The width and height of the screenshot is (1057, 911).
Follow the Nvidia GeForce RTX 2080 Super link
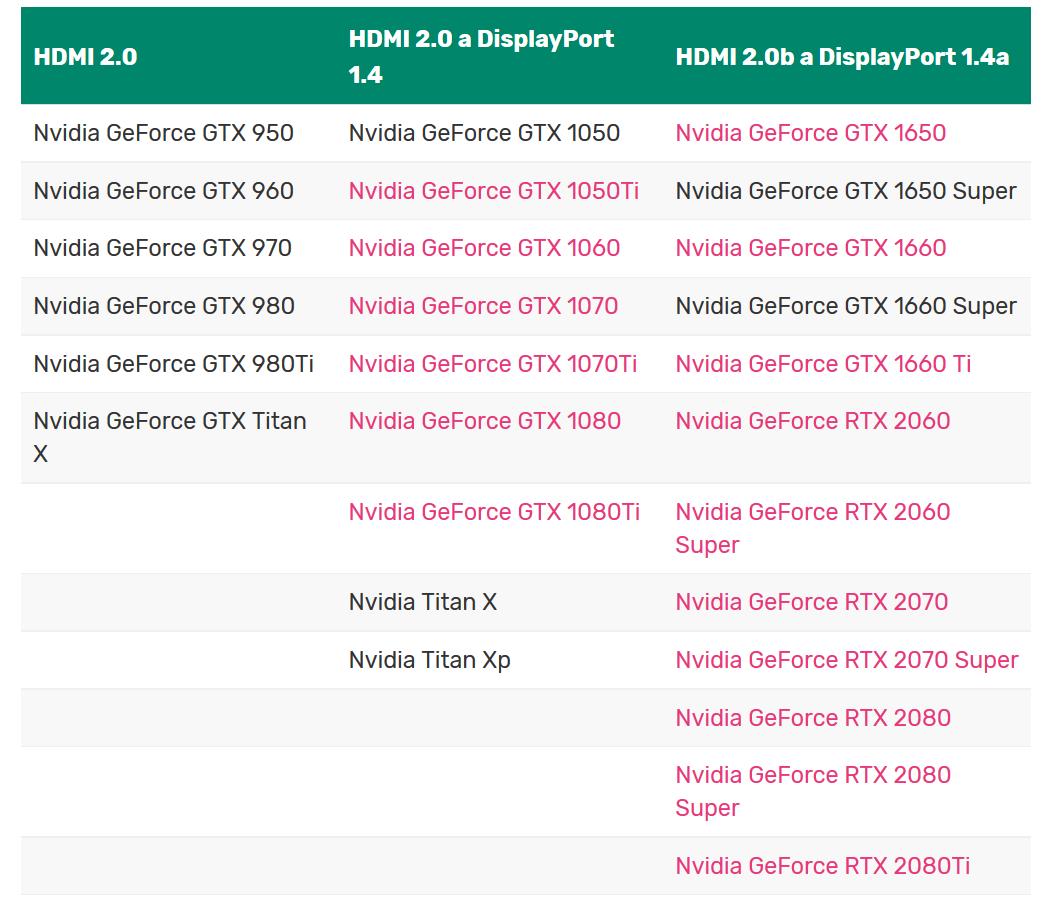coord(813,792)
